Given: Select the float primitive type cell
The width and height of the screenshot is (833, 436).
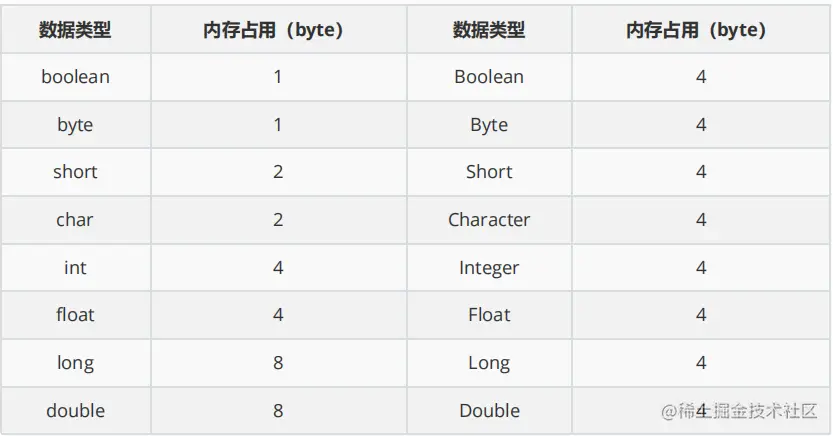Looking at the screenshot, I should click(x=75, y=315).
